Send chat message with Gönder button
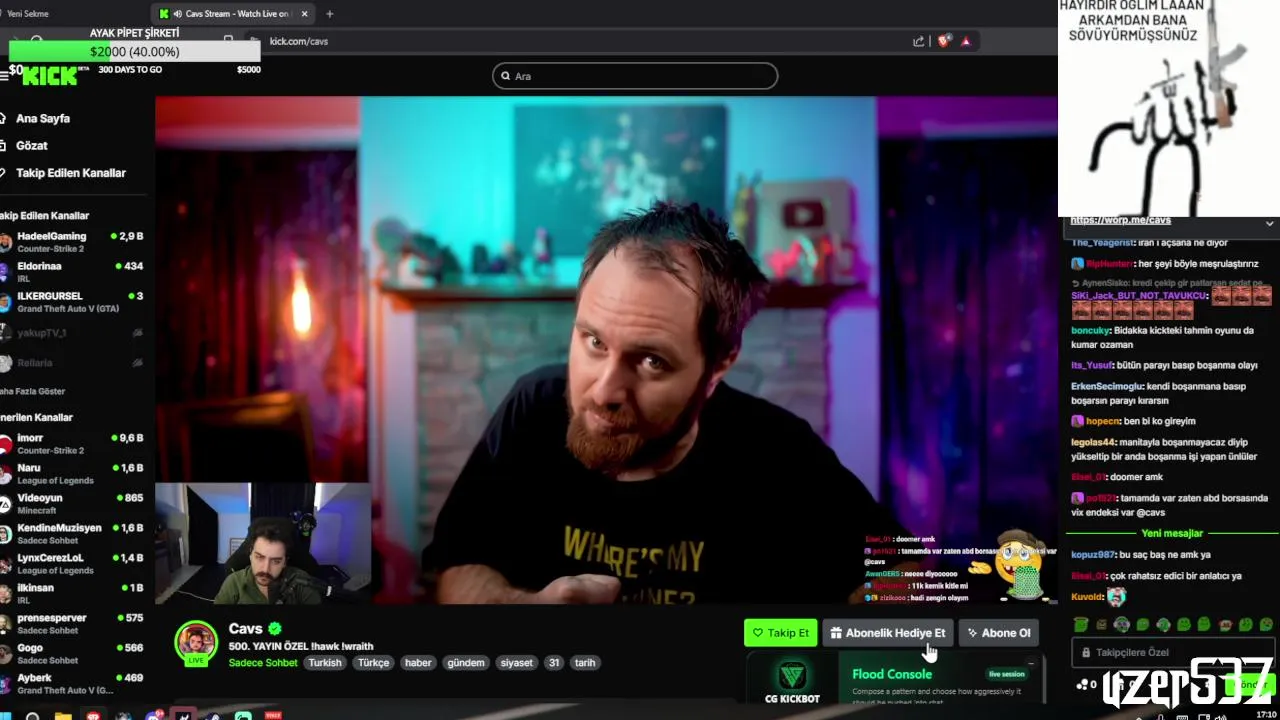Screen dimensions: 1280x720 click(x=1250, y=686)
